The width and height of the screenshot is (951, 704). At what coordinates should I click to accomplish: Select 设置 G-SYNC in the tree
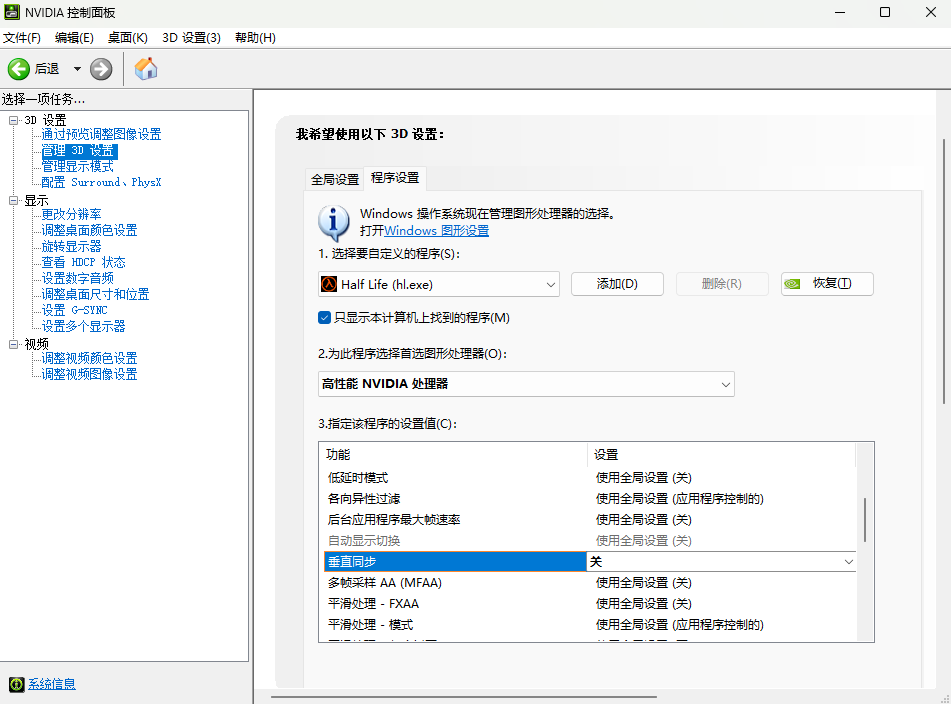(x=74, y=310)
